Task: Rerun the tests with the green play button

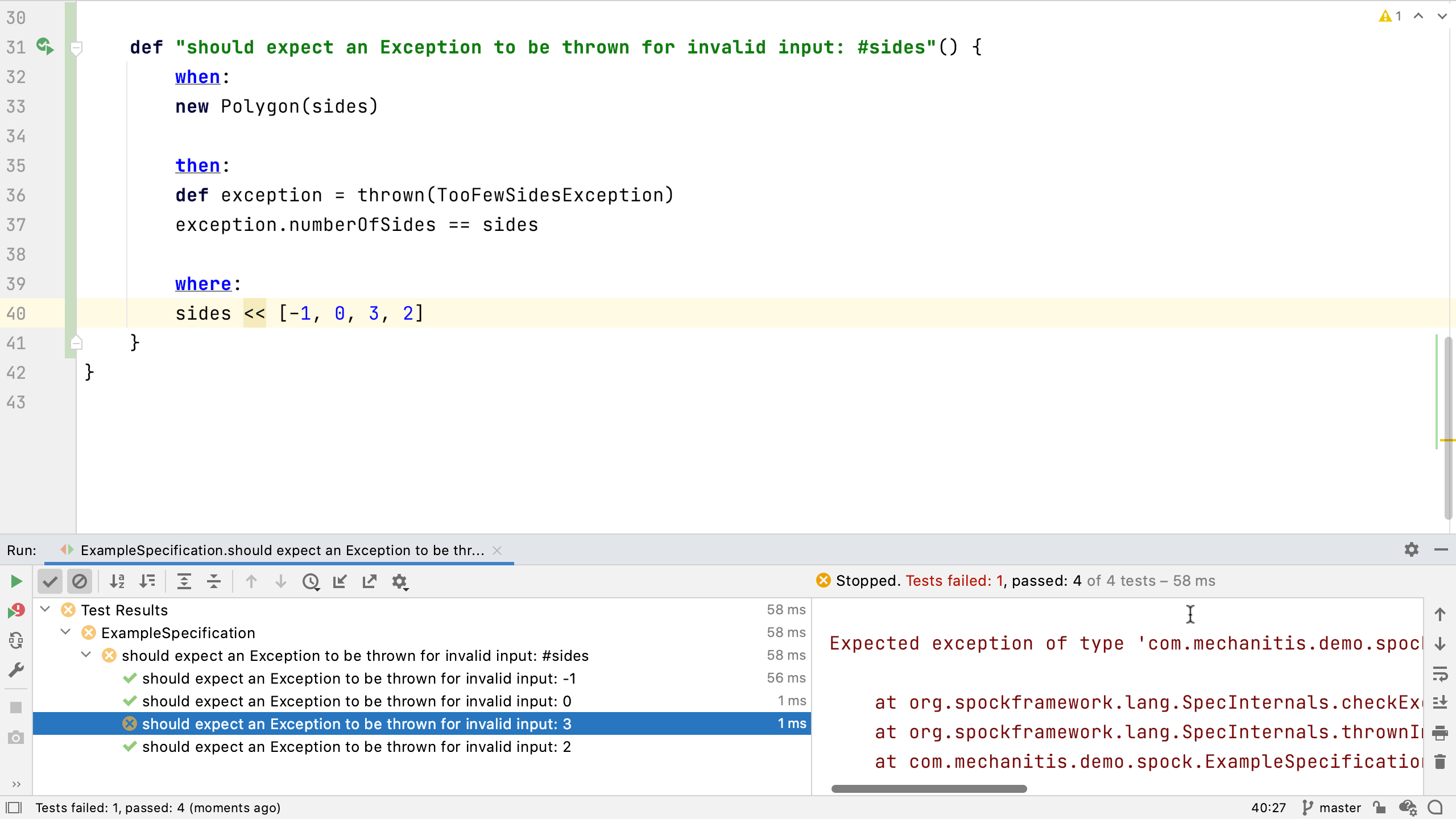Action: click(x=16, y=581)
